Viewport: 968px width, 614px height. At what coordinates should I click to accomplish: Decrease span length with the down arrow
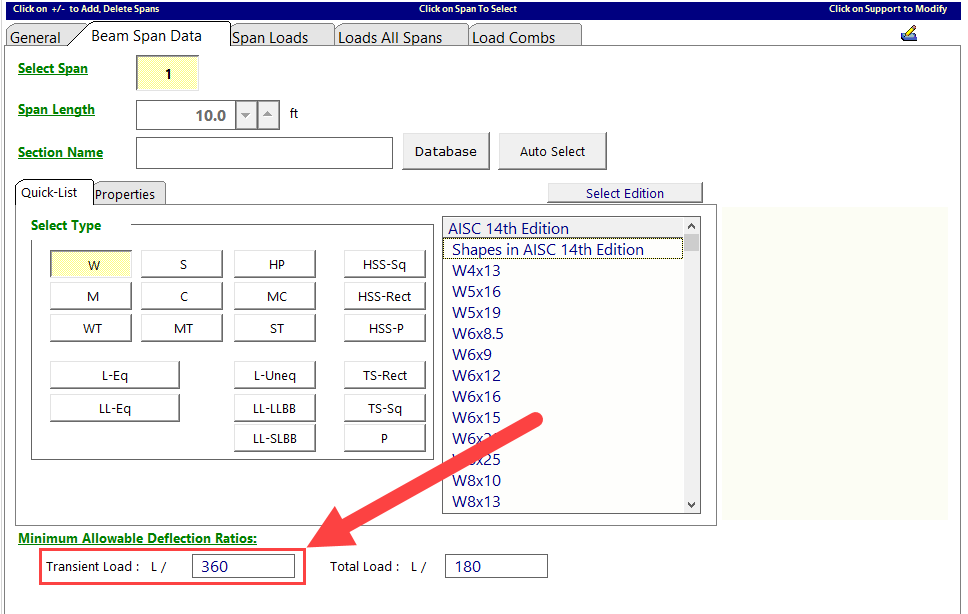pyautogui.click(x=246, y=115)
